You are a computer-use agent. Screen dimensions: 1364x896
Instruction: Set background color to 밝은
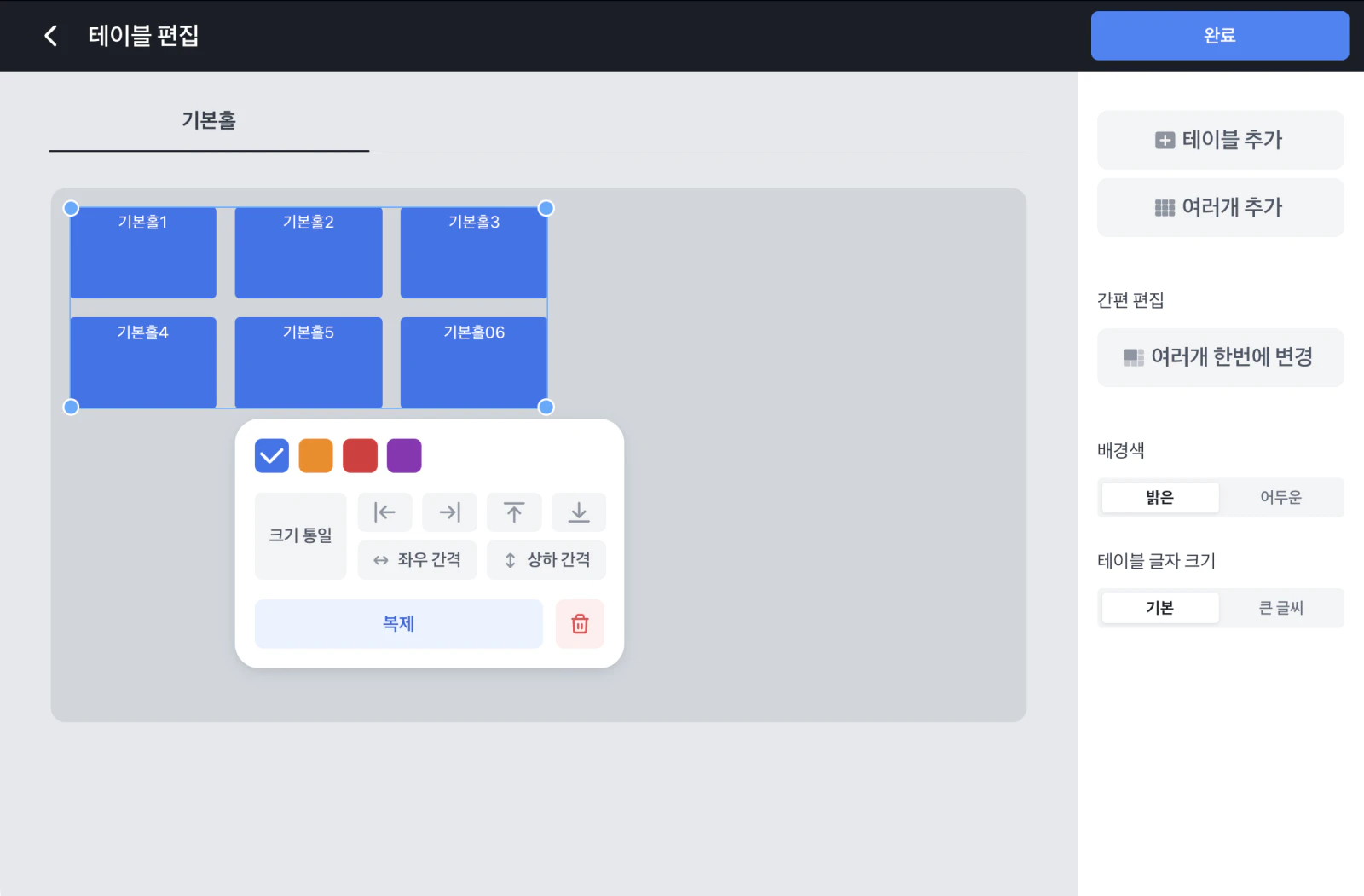click(x=1160, y=498)
